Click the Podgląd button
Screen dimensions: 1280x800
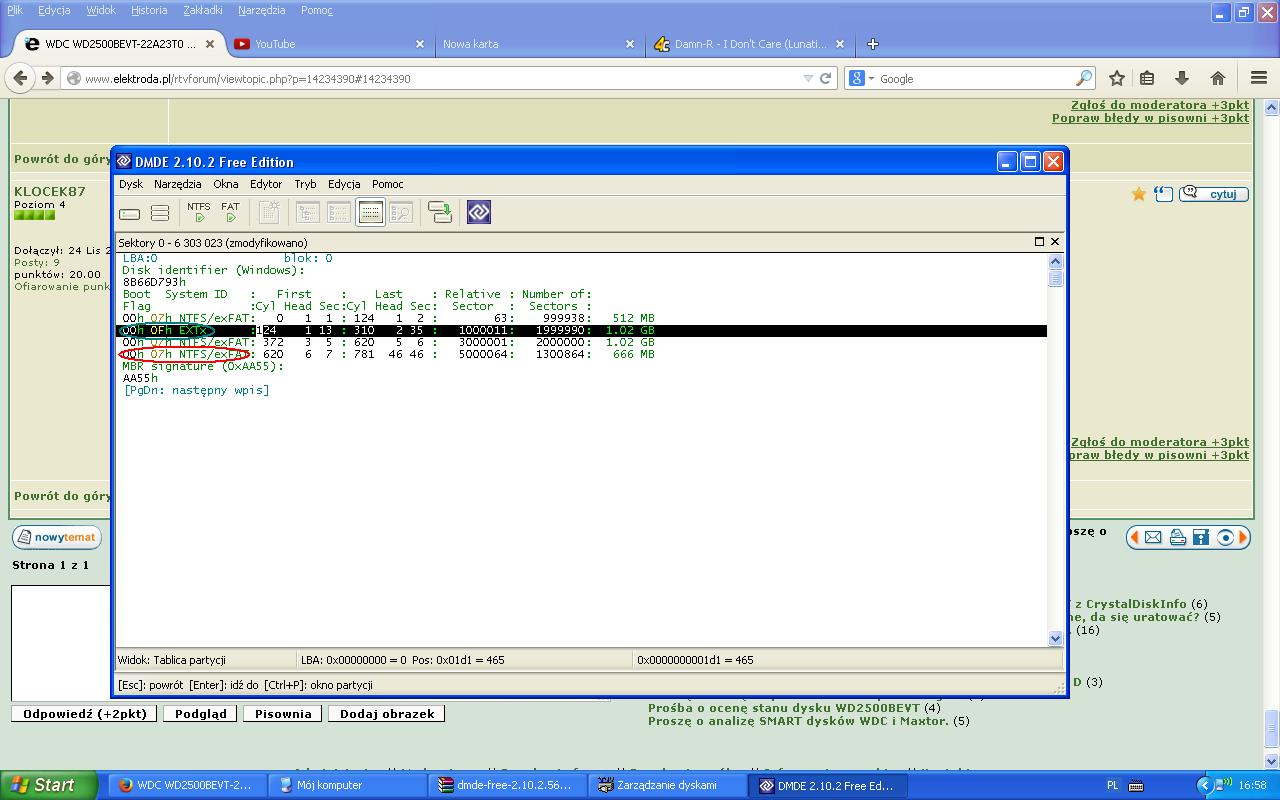tap(201, 714)
